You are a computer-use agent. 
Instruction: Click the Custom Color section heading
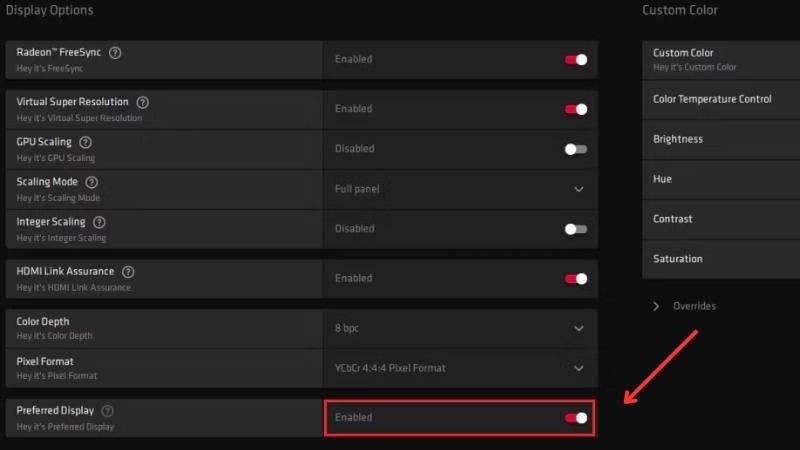pyautogui.click(x=680, y=10)
